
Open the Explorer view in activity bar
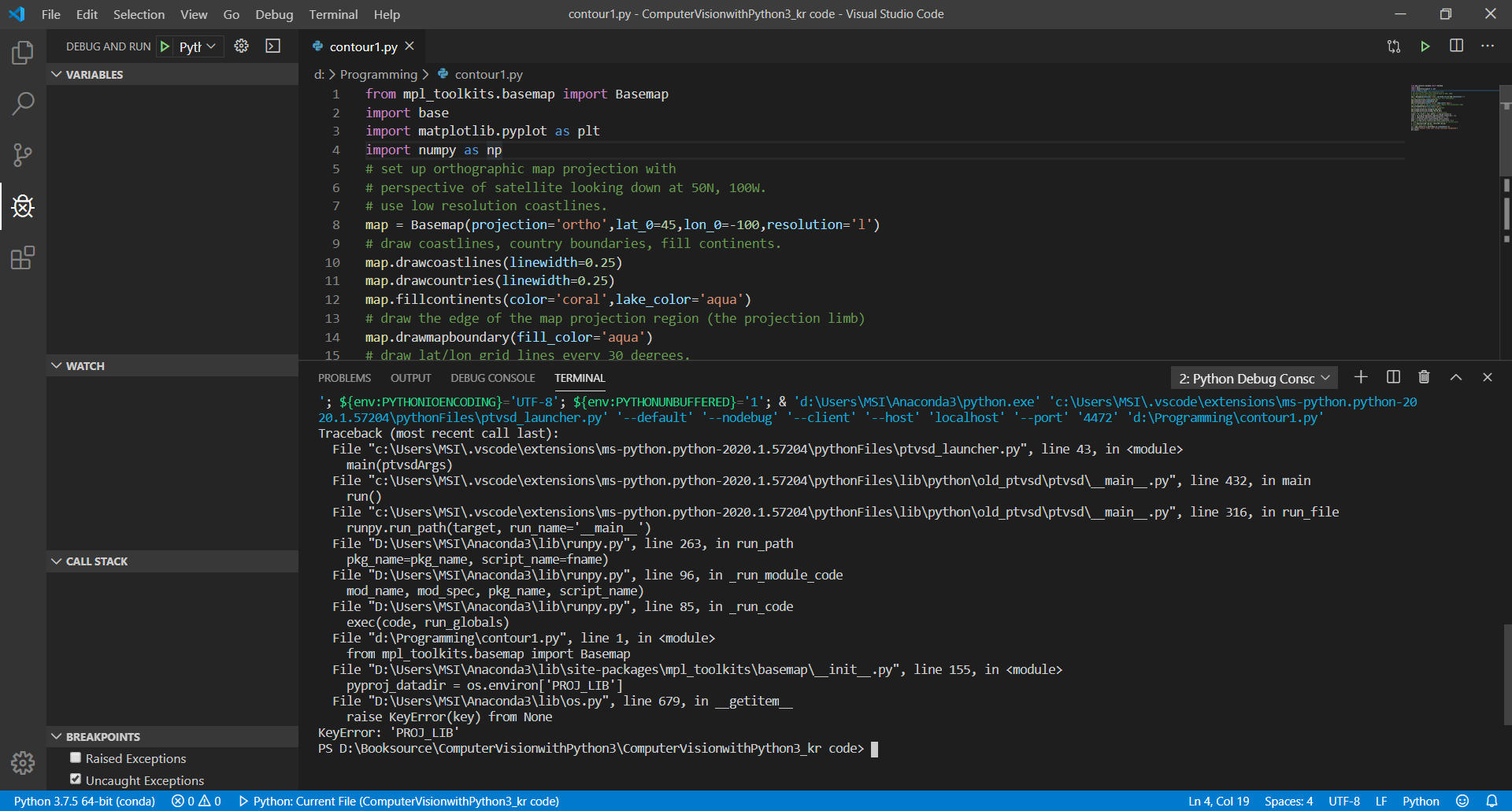[23, 53]
